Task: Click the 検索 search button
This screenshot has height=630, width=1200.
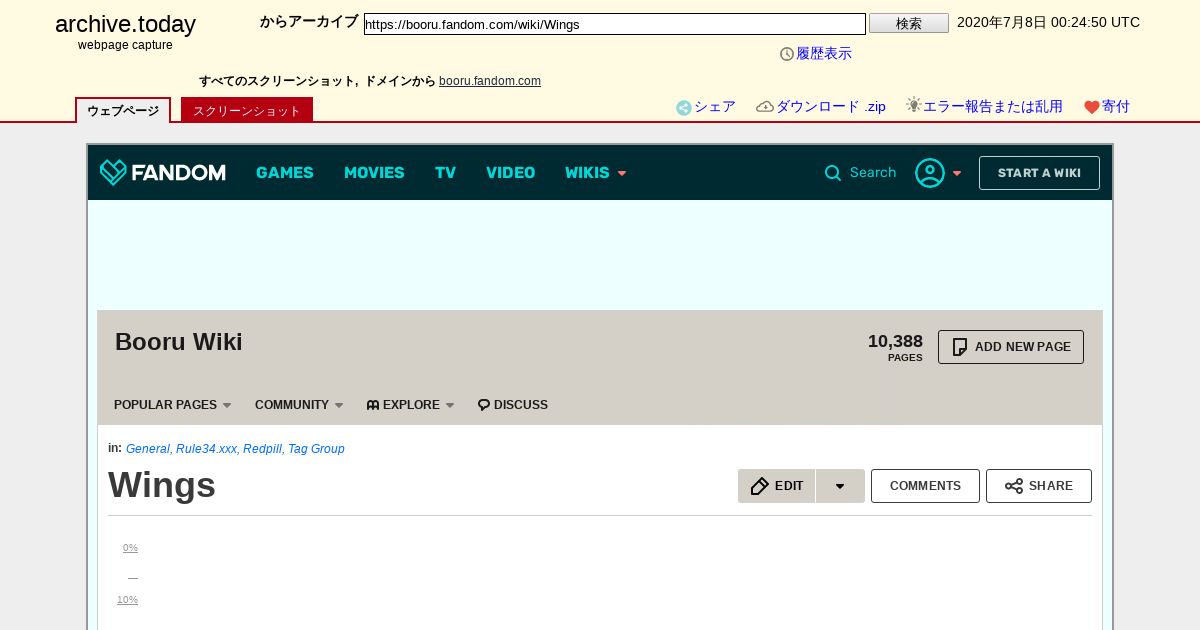Action: 909,23
